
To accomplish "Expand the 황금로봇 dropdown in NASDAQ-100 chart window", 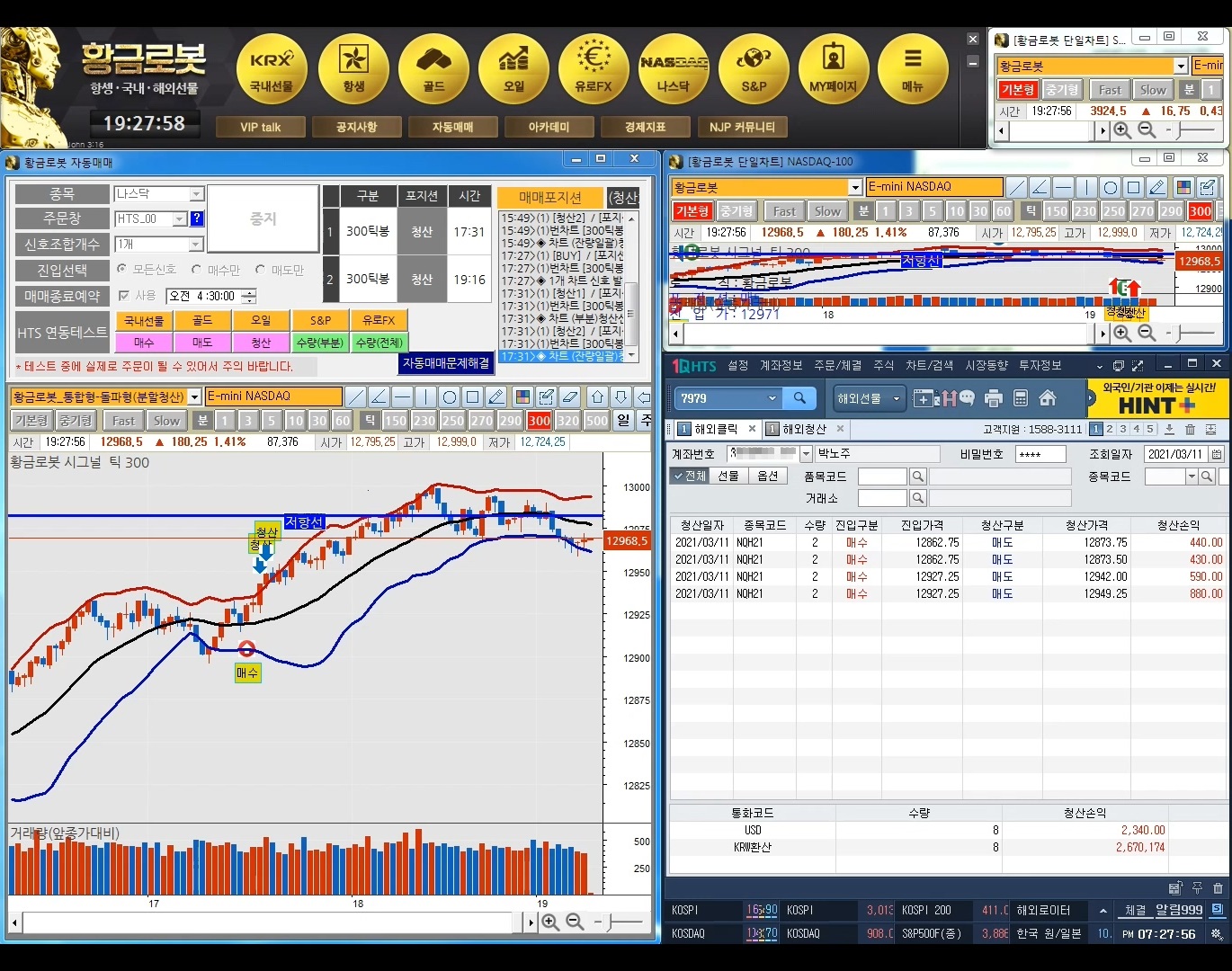I will pos(855,187).
